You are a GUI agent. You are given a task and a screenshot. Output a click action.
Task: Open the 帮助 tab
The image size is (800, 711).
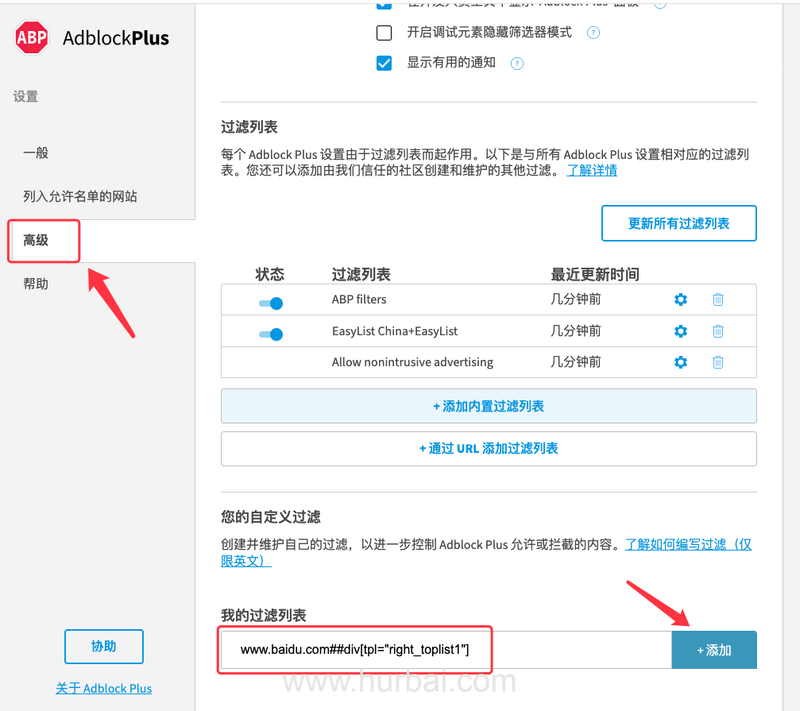pyautogui.click(x=36, y=284)
